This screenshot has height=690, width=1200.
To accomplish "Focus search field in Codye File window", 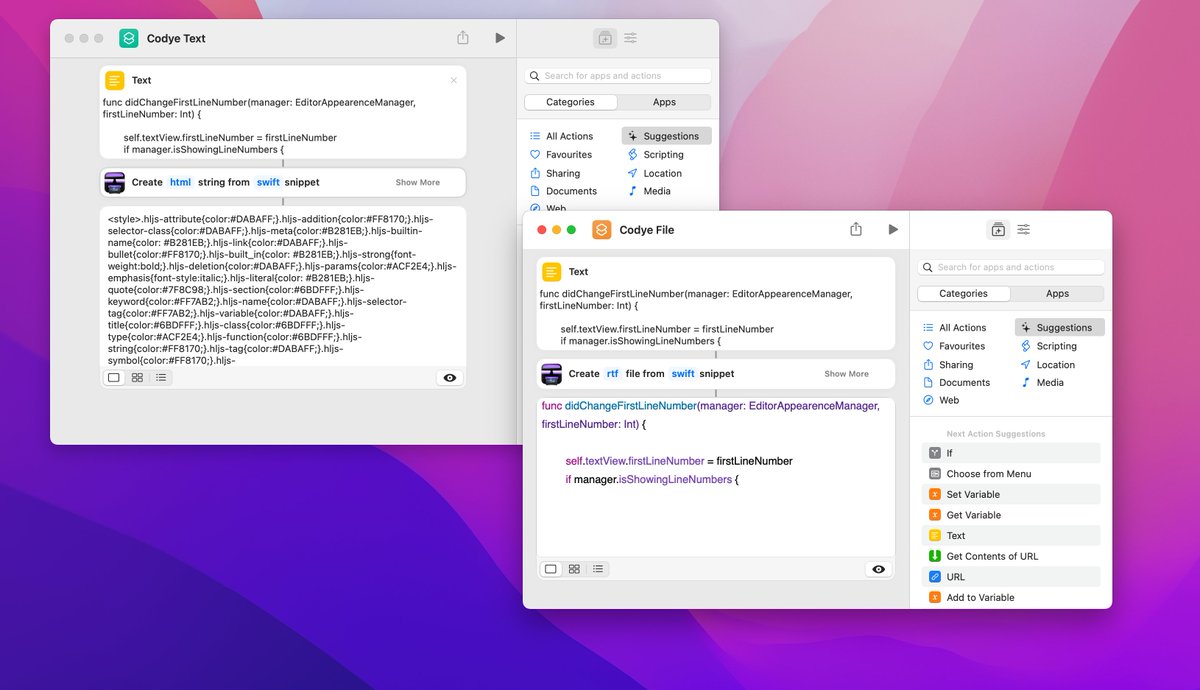I will click(x=1011, y=267).
